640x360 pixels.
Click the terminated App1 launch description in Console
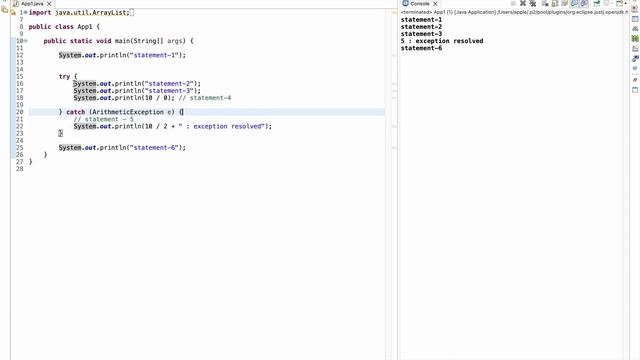click(x=514, y=12)
